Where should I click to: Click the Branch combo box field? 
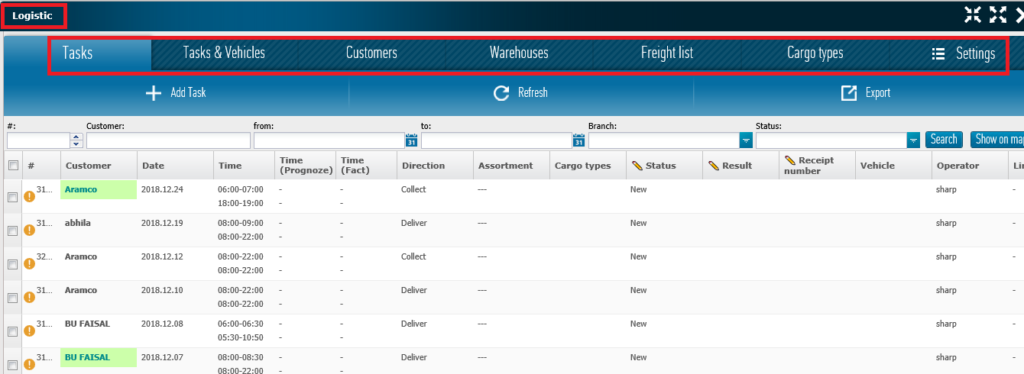664,140
